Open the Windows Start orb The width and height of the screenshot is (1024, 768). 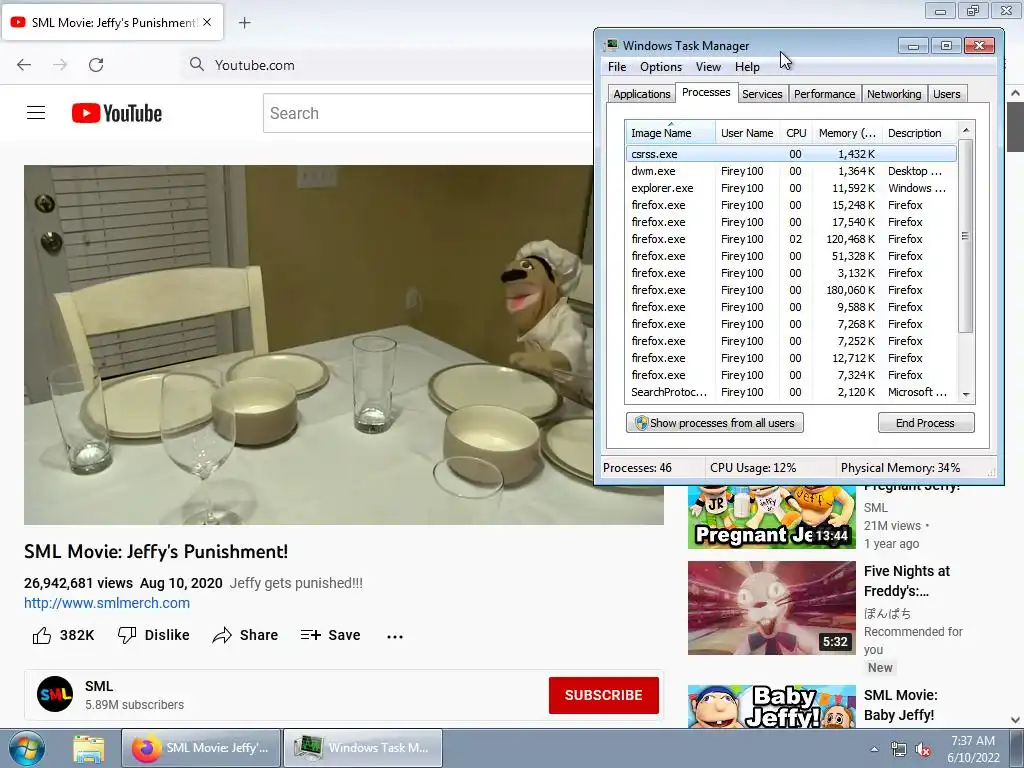pyautogui.click(x=27, y=748)
